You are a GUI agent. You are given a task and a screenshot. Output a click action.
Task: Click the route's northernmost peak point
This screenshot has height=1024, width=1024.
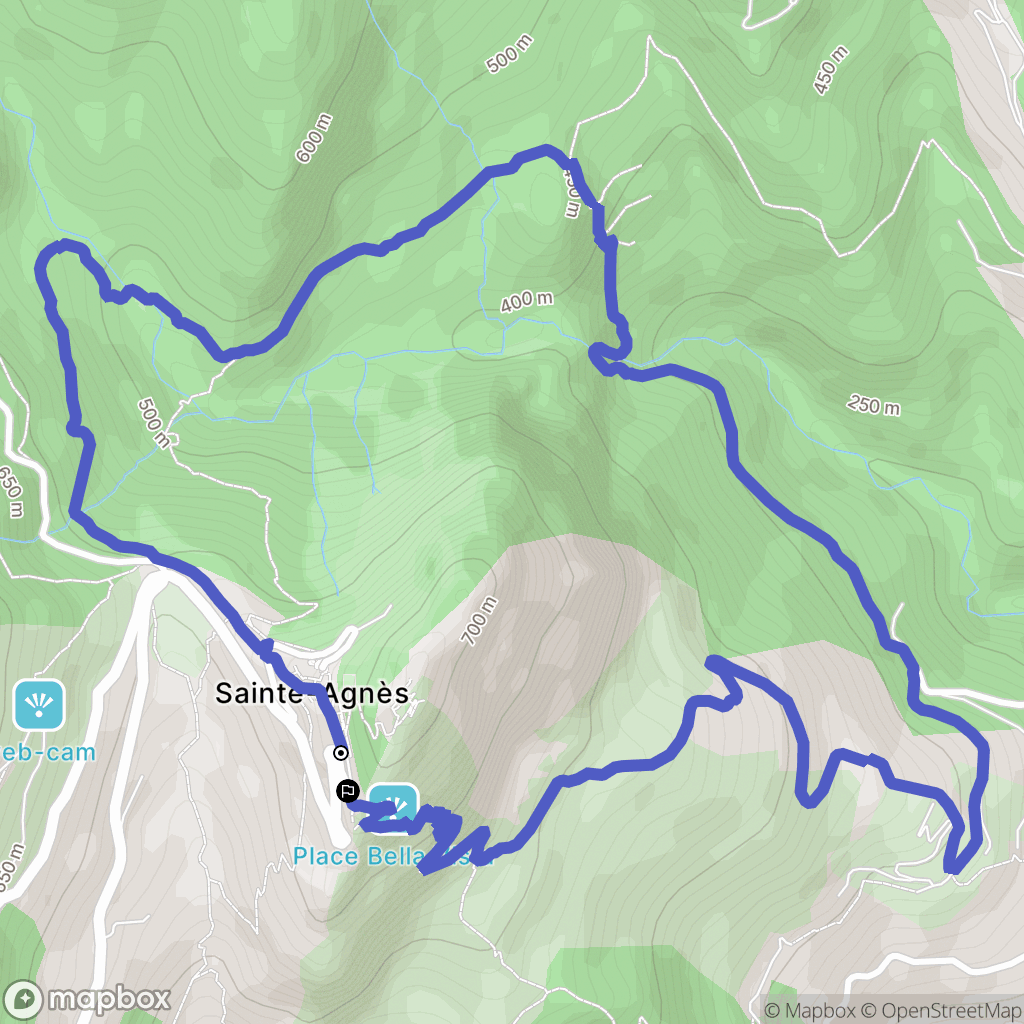pyautogui.click(x=546, y=150)
